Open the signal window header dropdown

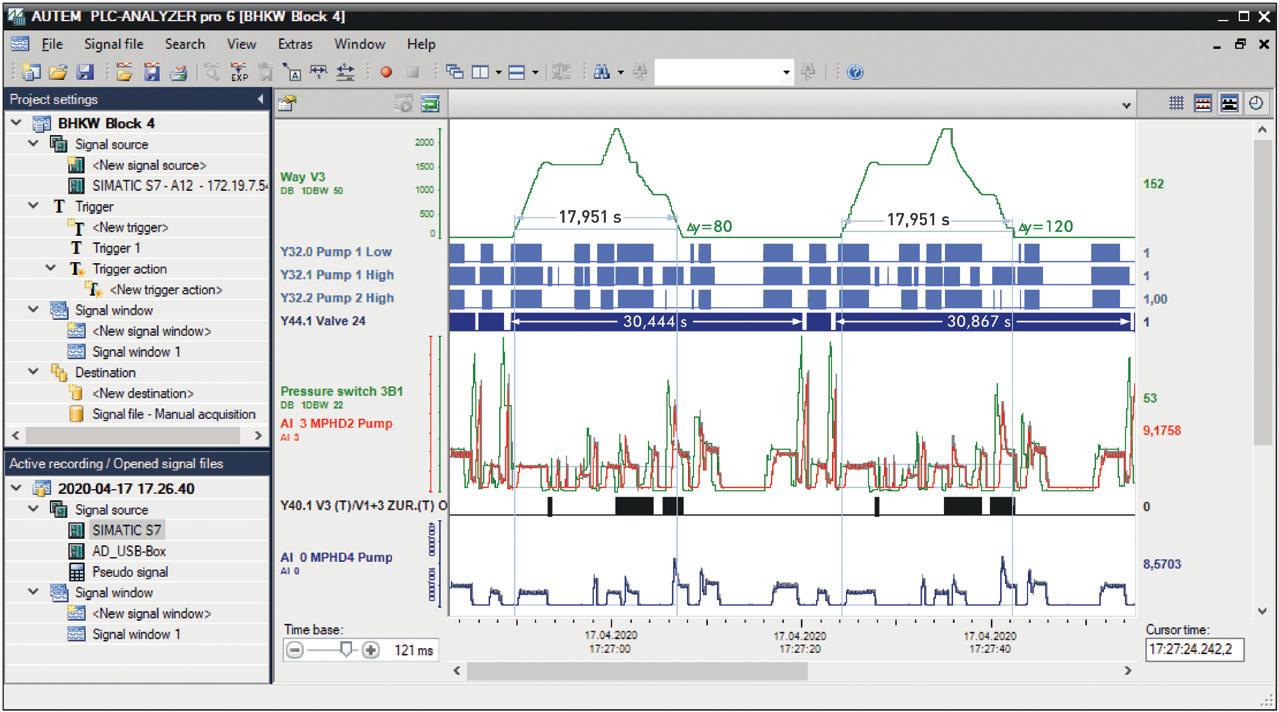point(1128,104)
